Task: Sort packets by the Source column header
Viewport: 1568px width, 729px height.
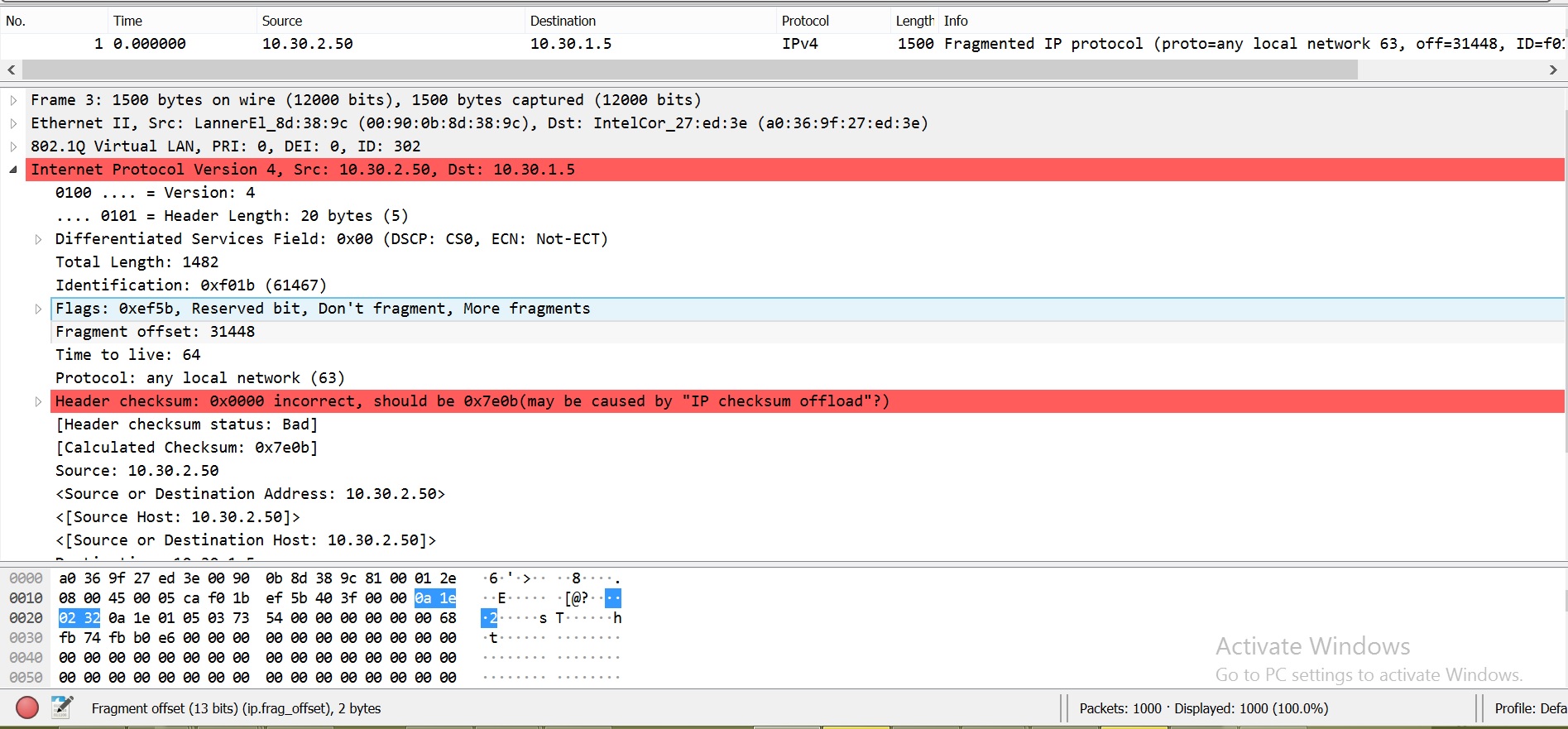Action: (x=391, y=21)
